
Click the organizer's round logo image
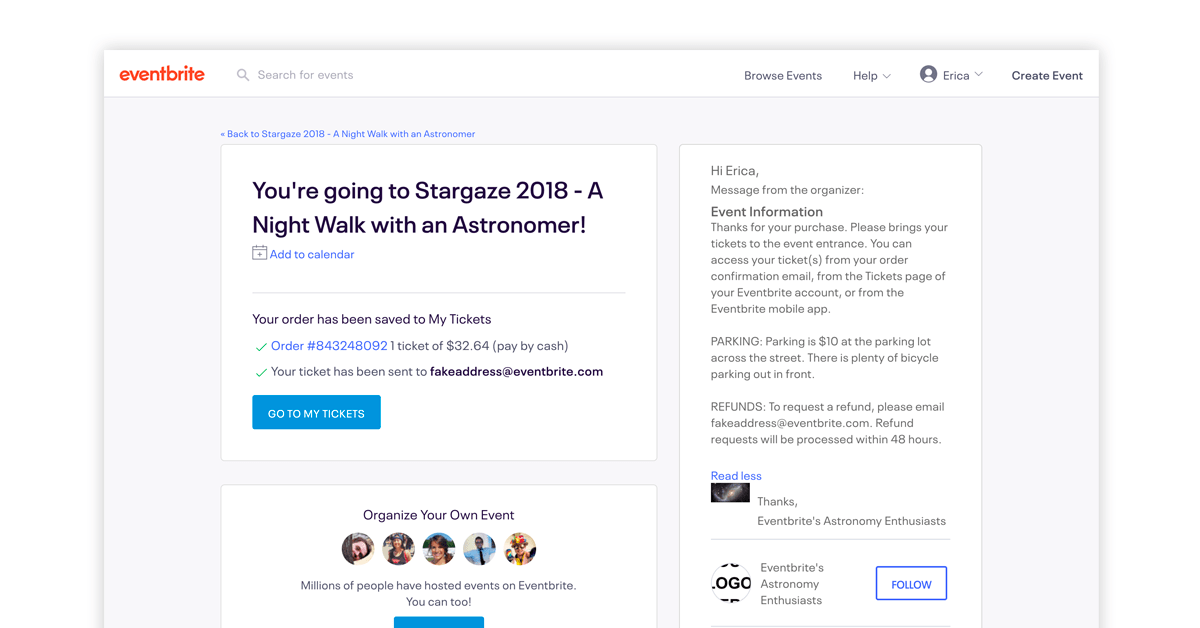pyautogui.click(x=731, y=584)
